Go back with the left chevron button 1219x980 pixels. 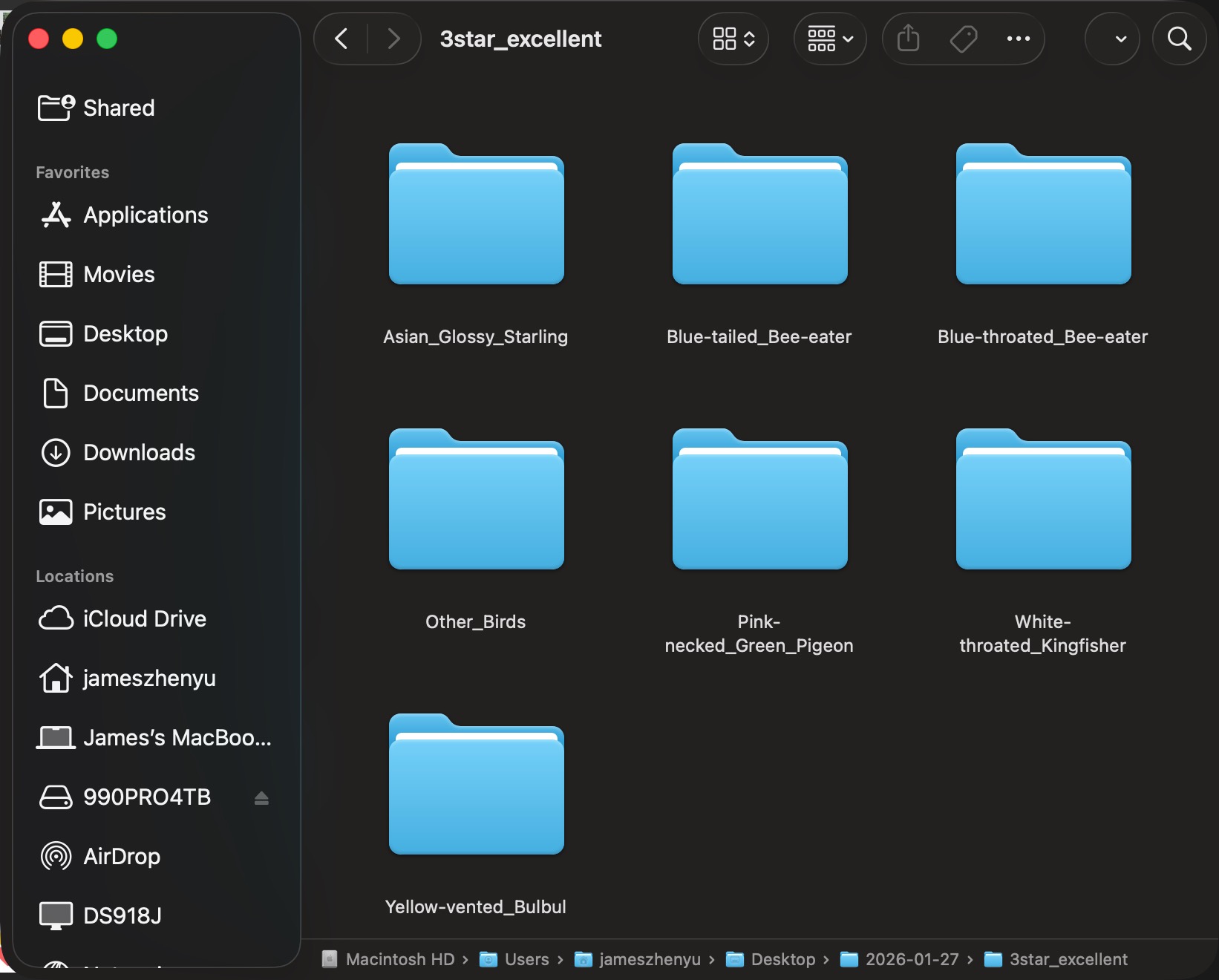click(x=341, y=39)
